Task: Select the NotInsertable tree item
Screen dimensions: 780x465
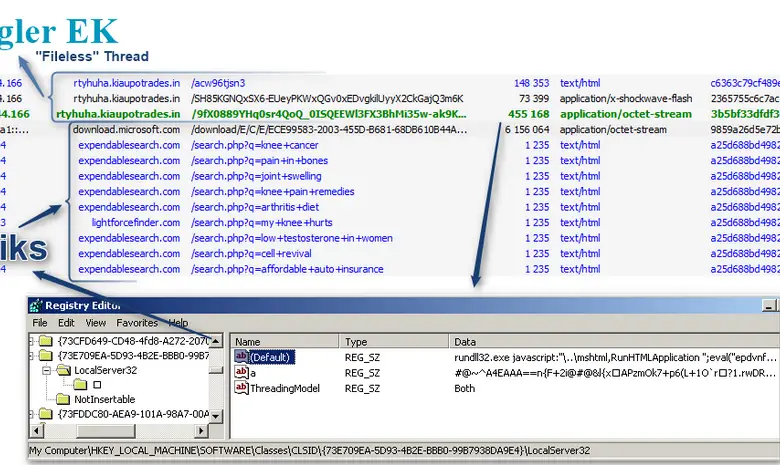Action: [x=104, y=399]
